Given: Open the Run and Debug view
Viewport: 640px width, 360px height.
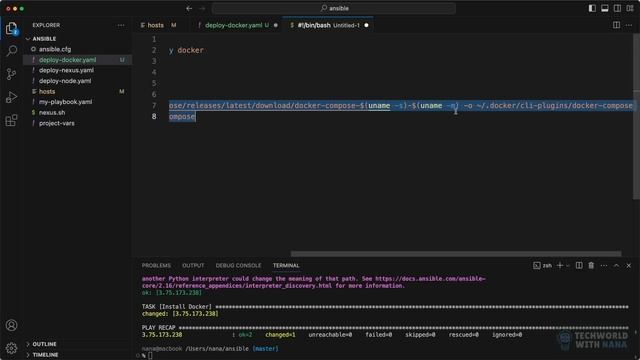Looking at the screenshot, I should 11,97.
